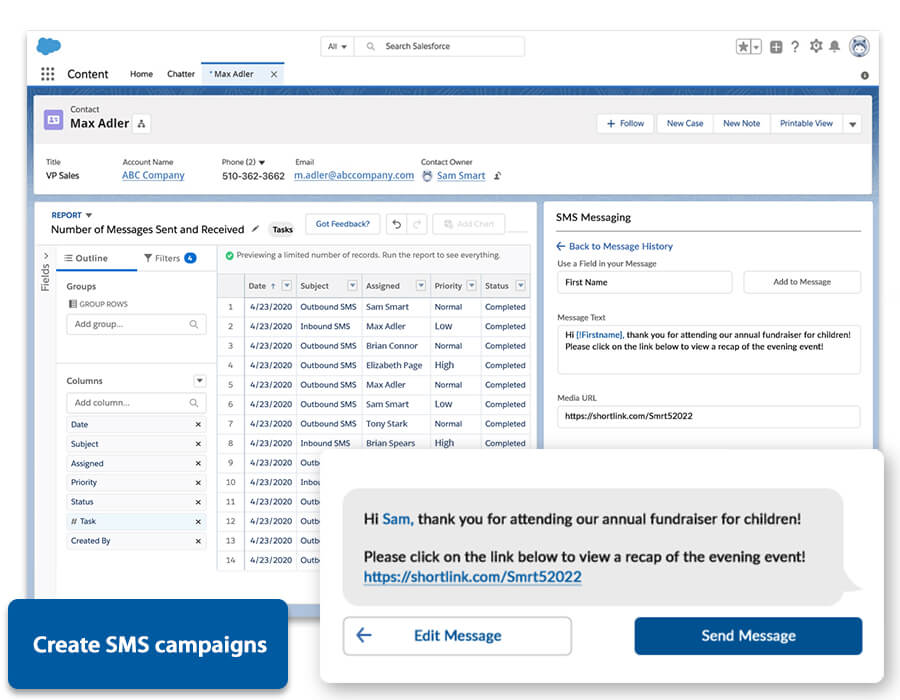Open the Priority column menu

coord(471,286)
